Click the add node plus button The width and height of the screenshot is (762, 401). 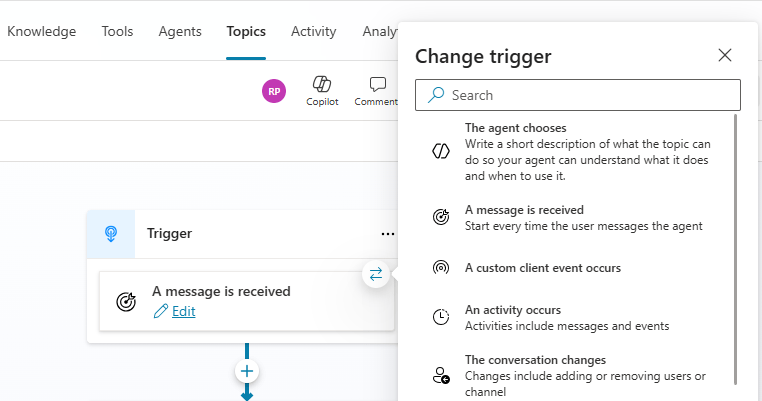tap(247, 372)
